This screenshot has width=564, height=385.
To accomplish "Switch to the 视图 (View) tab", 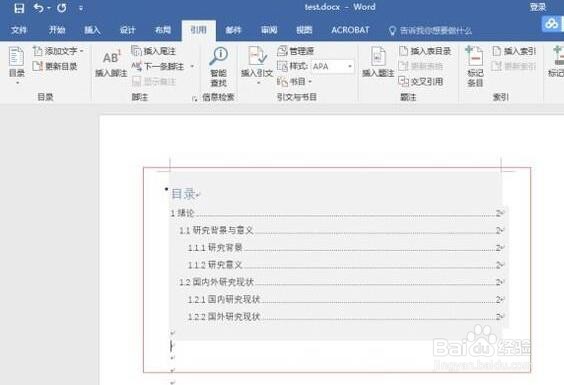I will [x=304, y=30].
